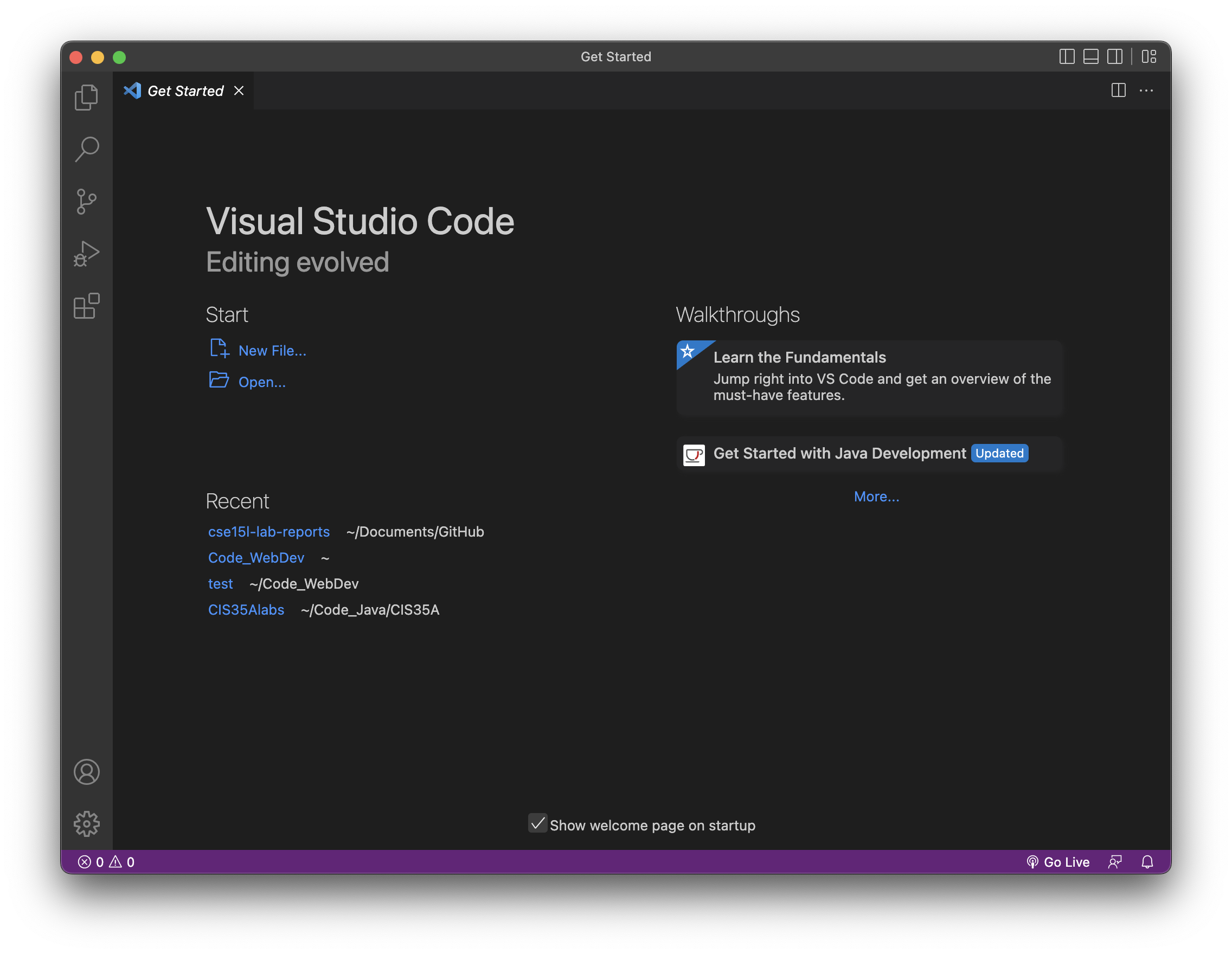Open the Accounts menu icon

click(86, 771)
